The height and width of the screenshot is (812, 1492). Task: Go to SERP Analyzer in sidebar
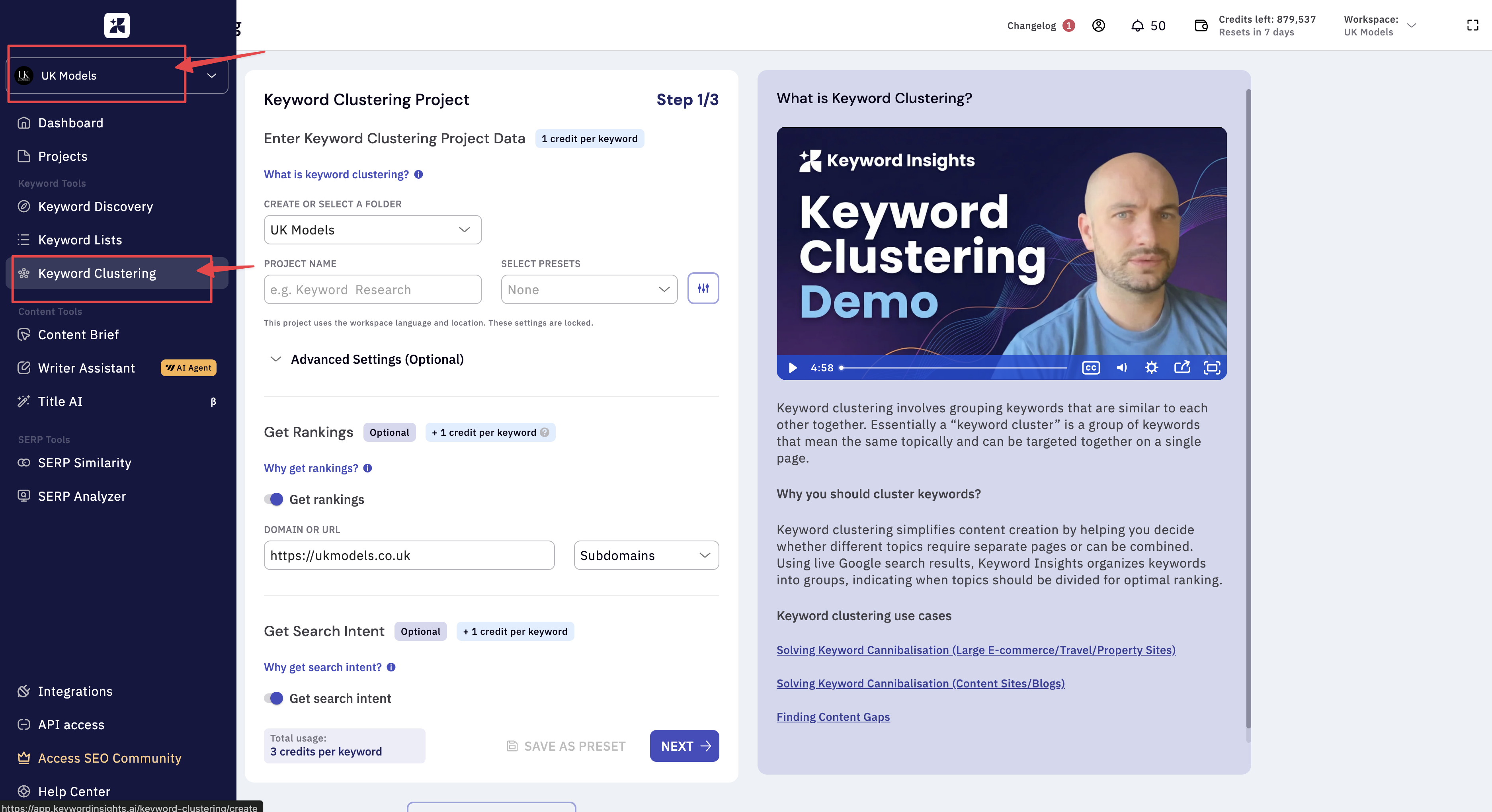coord(82,496)
